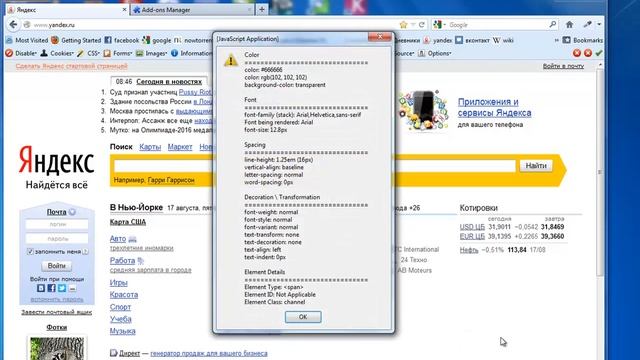Click VK login icon under Войти при помощи
Image resolution: width=640 pixels, height=360 pixels.
pyautogui.click(x=41, y=288)
